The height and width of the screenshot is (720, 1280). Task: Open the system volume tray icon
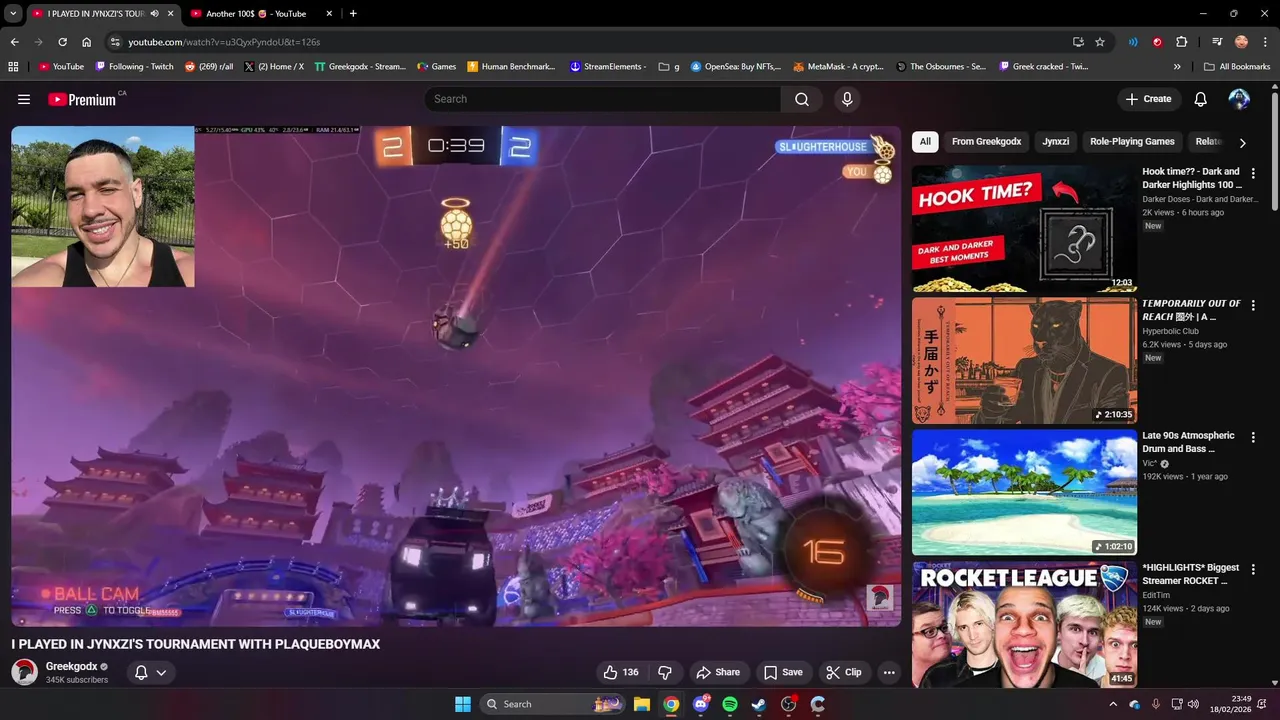tap(1193, 704)
